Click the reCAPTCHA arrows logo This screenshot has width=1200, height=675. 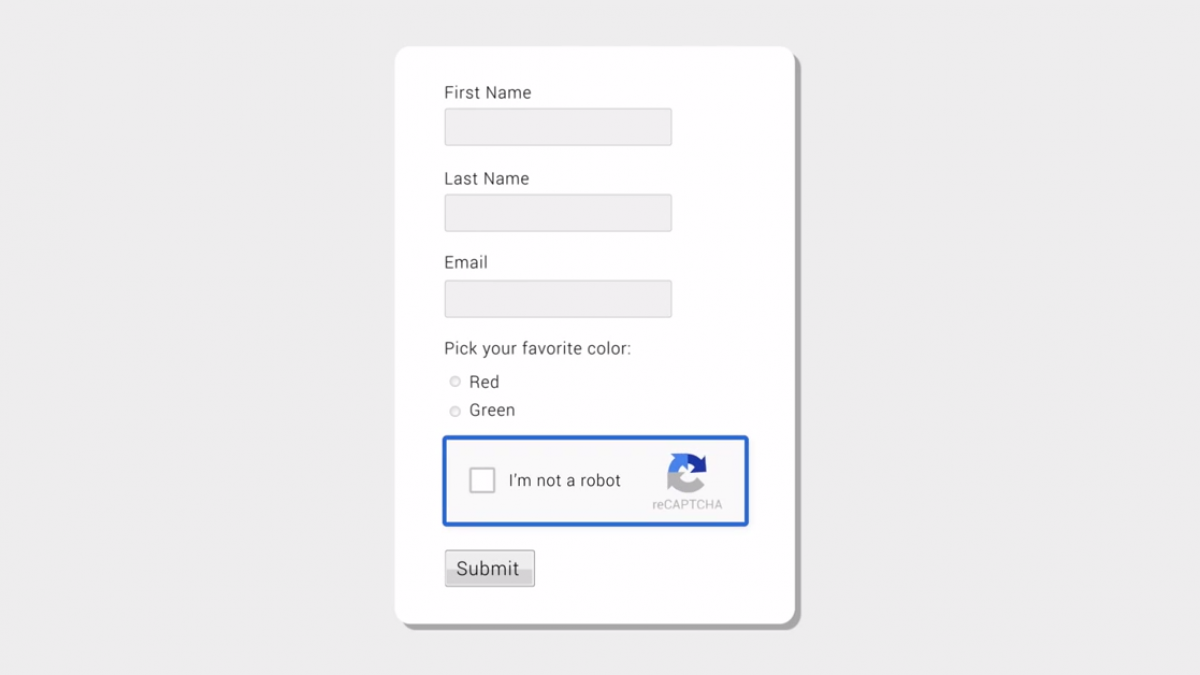click(x=687, y=472)
